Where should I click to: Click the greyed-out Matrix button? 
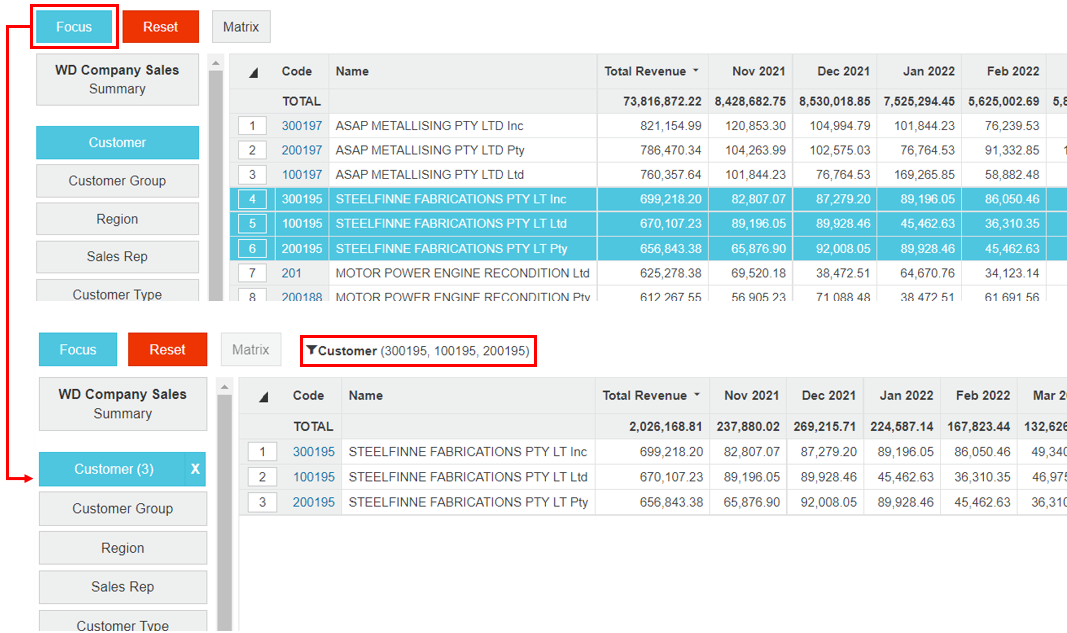[250, 350]
